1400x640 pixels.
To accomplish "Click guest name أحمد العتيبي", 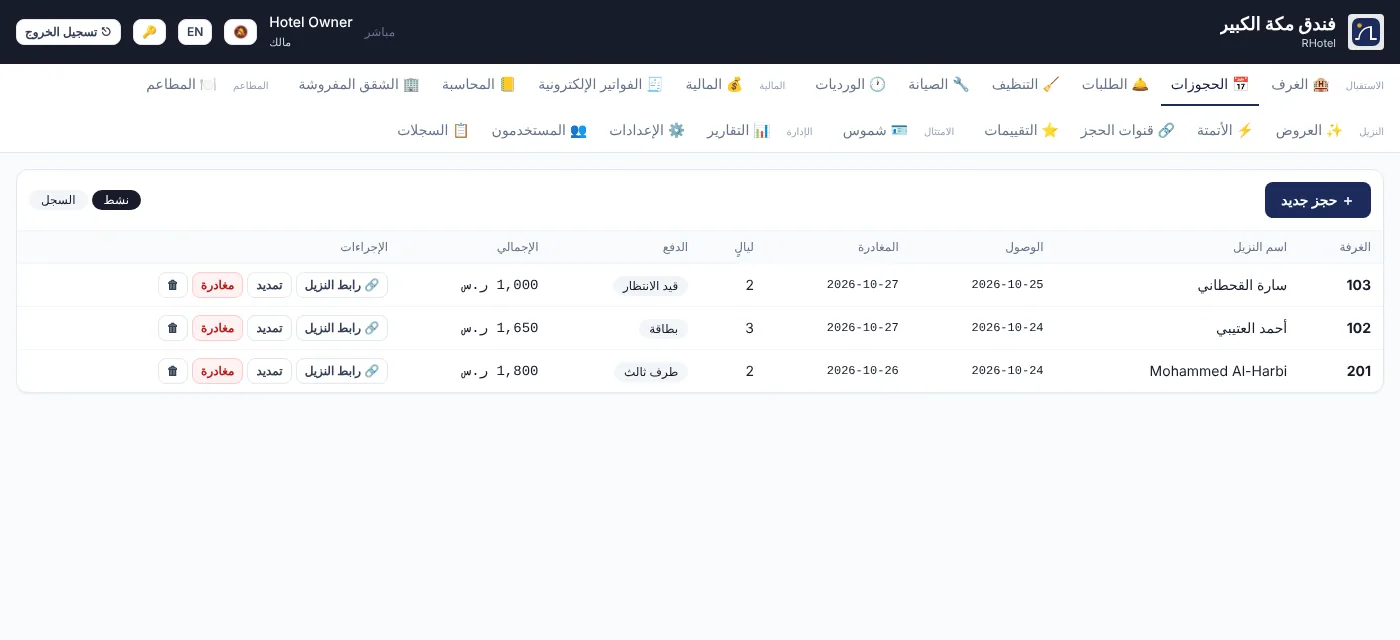I will (1251, 328).
